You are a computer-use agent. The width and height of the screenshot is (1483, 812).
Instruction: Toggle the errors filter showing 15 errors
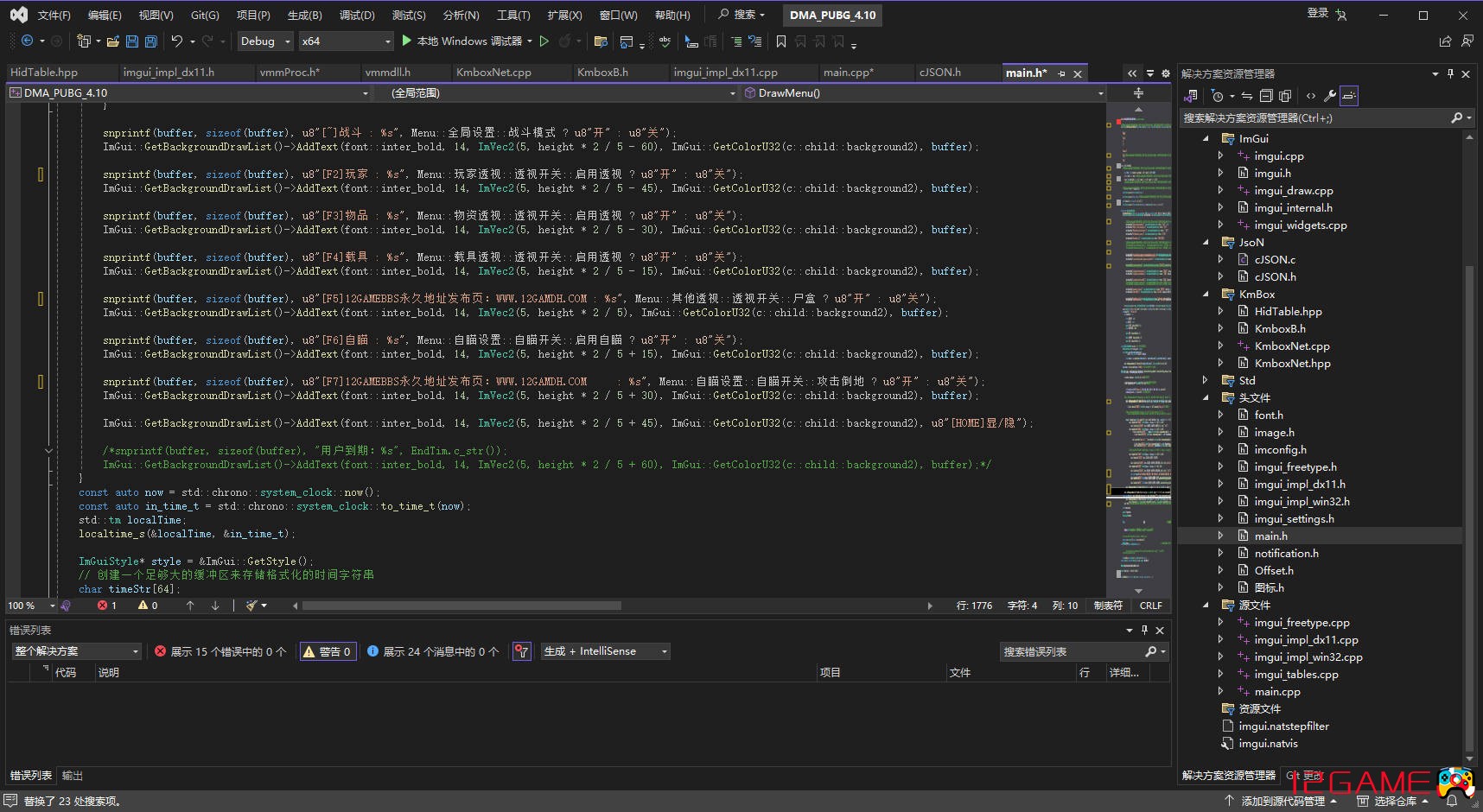click(220, 651)
